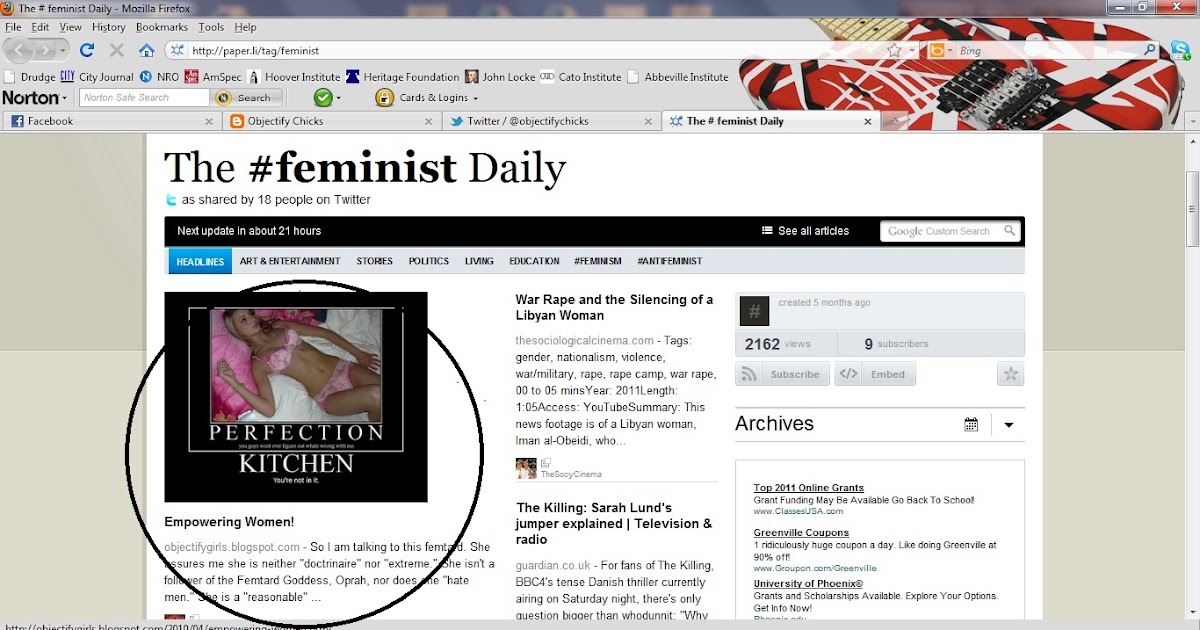The image size is (1200, 630).
Task: Click the Cards & Logins padlock icon
Action: coord(384,98)
